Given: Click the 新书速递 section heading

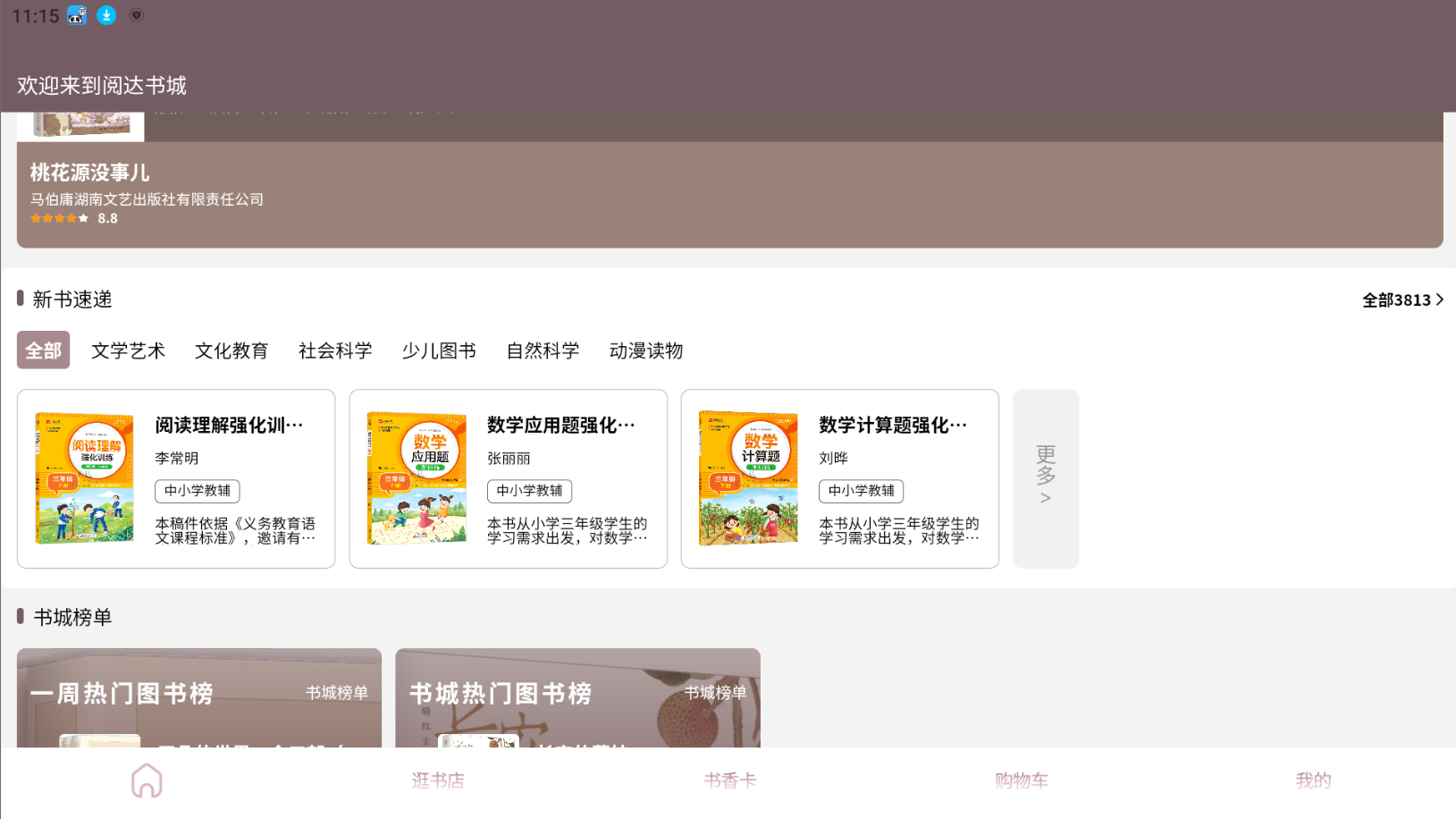Looking at the screenshot, I should (72, 300).
